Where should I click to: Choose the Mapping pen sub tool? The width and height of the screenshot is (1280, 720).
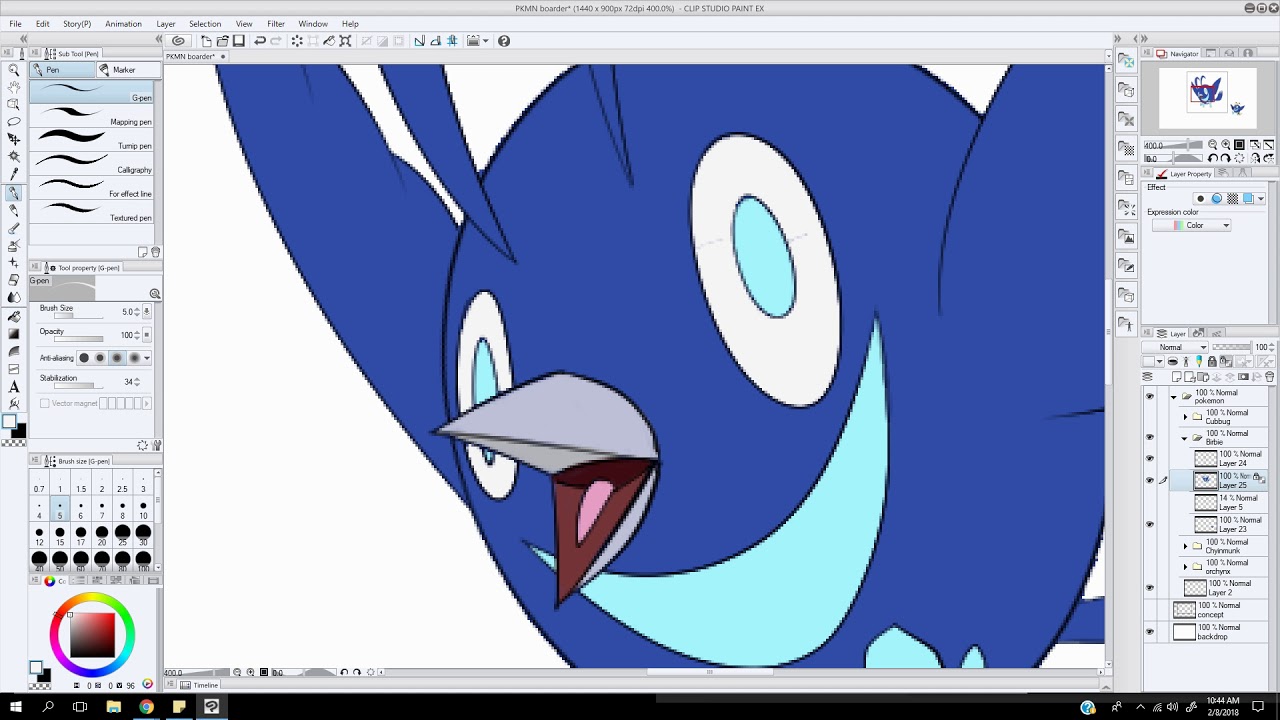(x=91, y=116)
